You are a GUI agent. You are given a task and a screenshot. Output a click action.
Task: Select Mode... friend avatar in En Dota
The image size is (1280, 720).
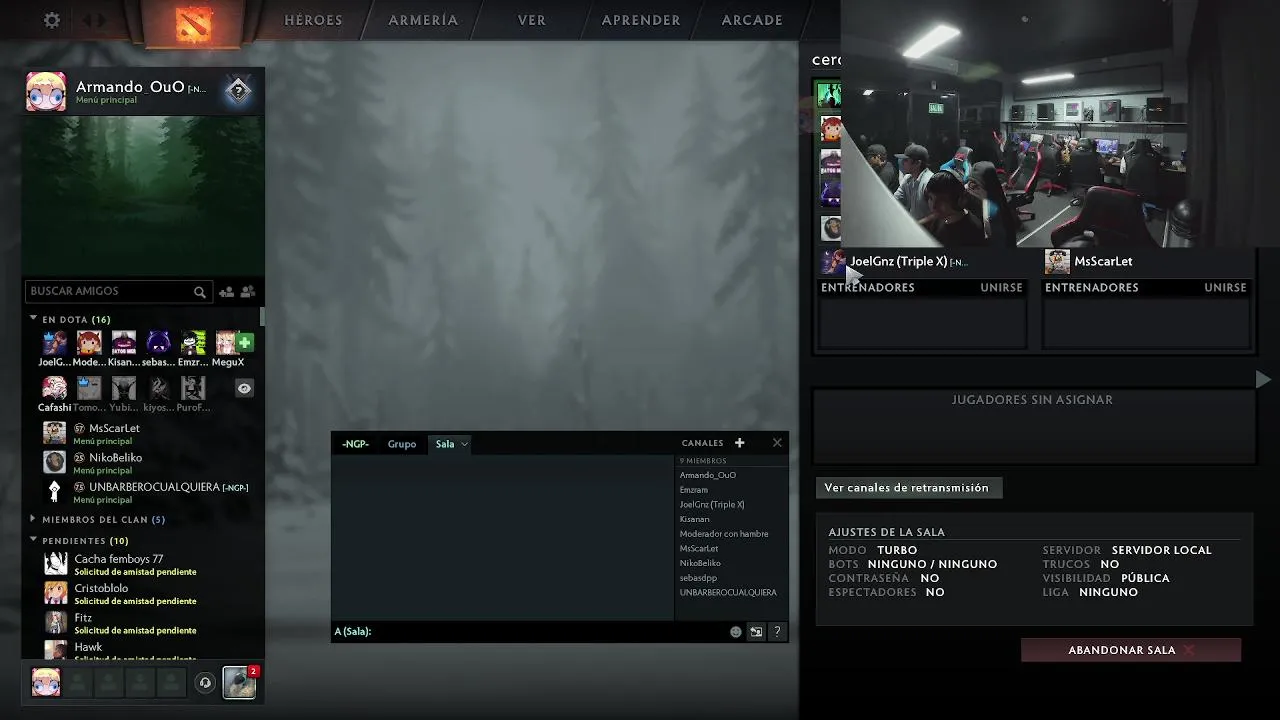89,343
